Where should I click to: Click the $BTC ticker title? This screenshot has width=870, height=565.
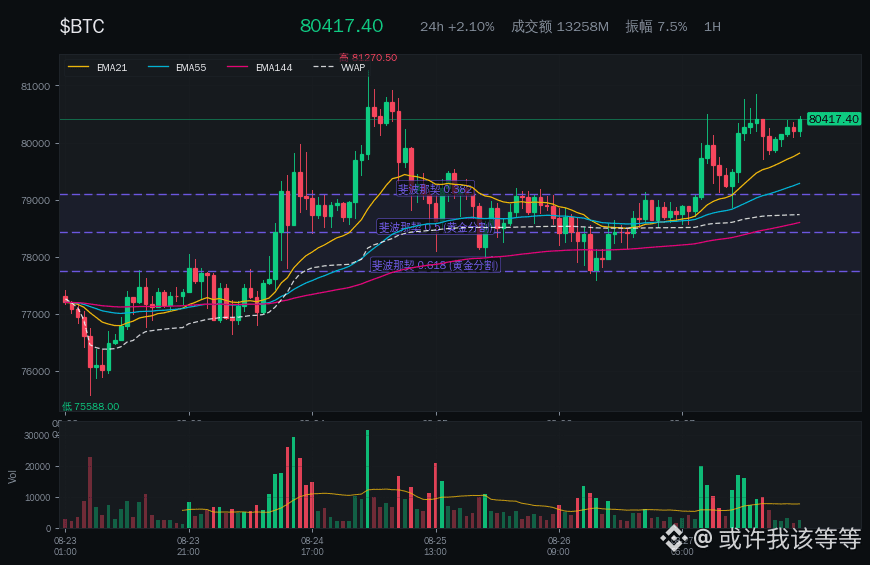pyautogui.click(x=82, y=26)
